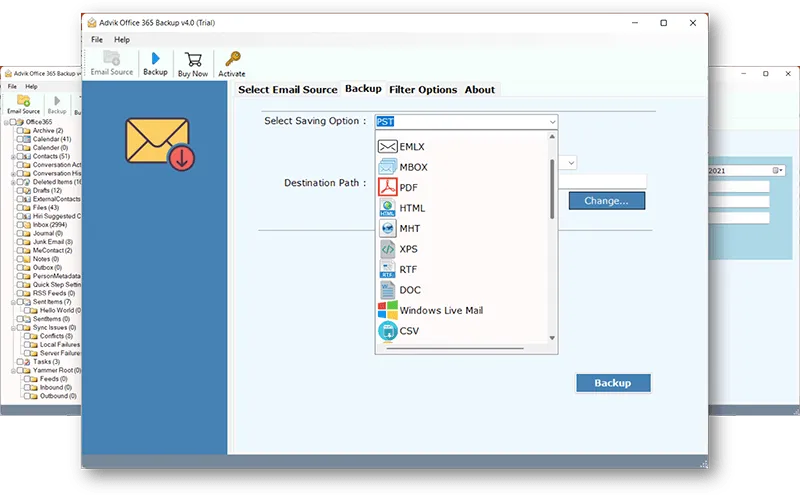Select the XPS code icon in format list
The width and height of the screenshot is (800, 495).
pyautogui.click(x=387, y=249)
